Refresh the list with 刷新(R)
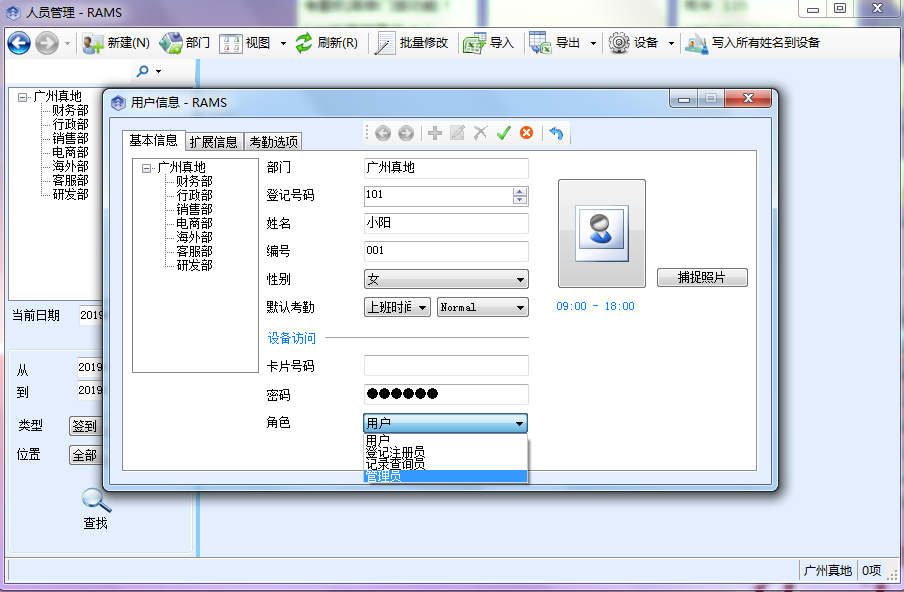Image resolution: width=904 pixels, height=592 pixels. (327, 43)
